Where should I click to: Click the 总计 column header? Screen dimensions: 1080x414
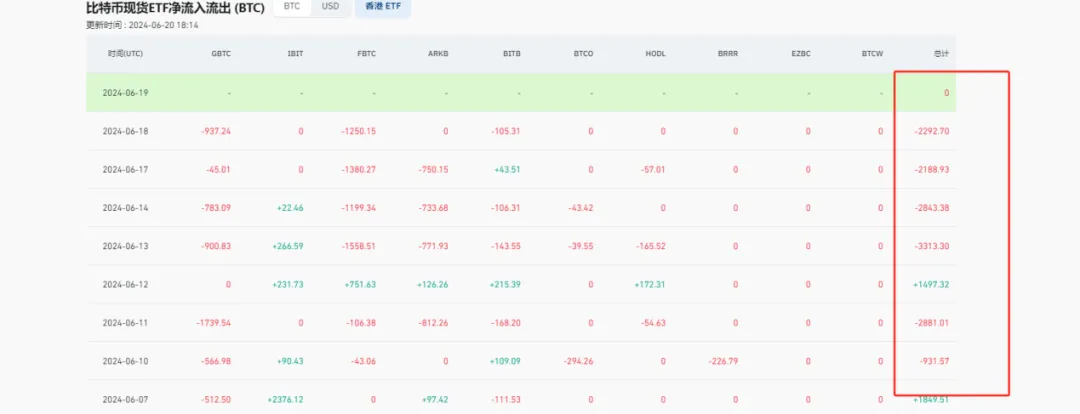point(942,54)
